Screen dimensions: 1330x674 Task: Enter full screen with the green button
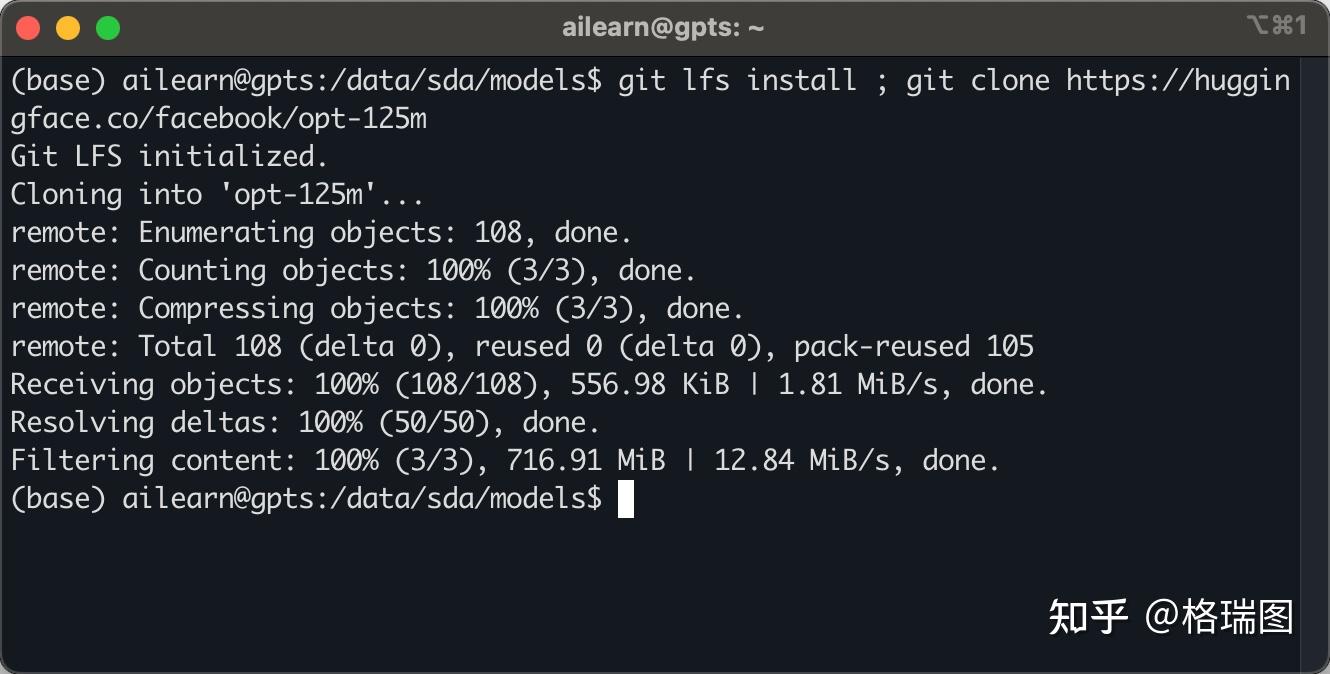[x=107, y=28]
